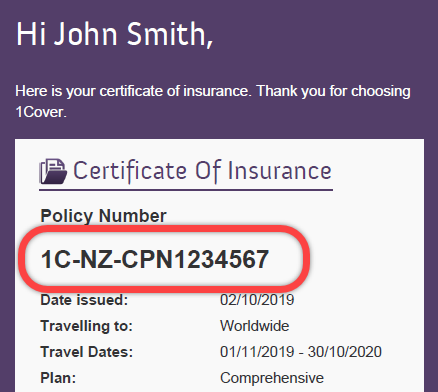This screenshot has height=392, width=438.
Task: Click the Date issued label
Action: pyautogui.click(x=84, y=300)
